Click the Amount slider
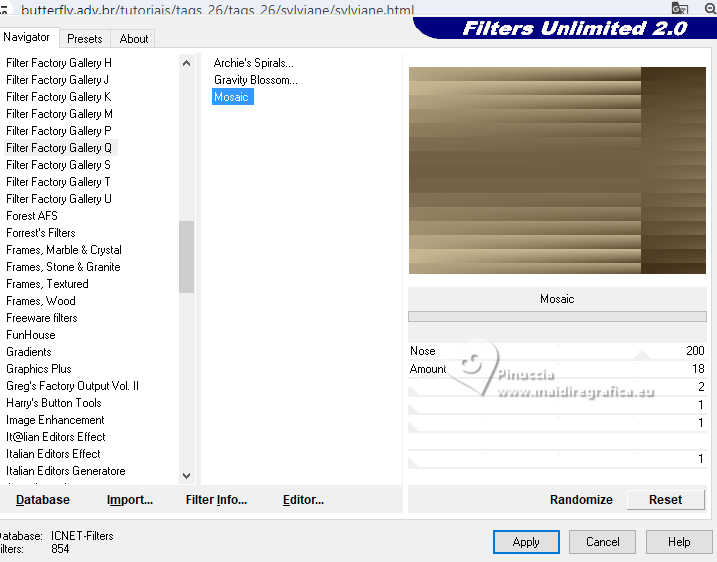Screen dimensions: 717x562 click(557, 369)
